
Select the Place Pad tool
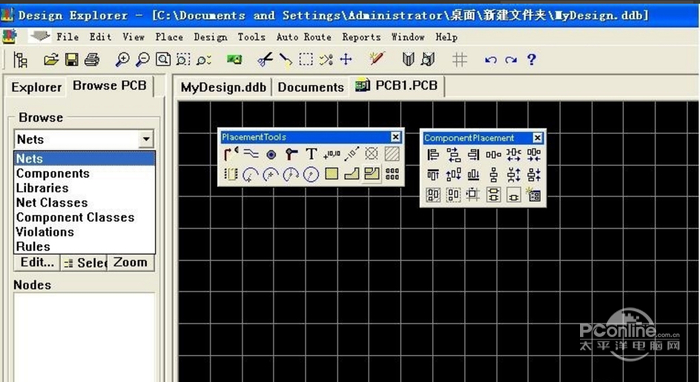pos(271,154)
